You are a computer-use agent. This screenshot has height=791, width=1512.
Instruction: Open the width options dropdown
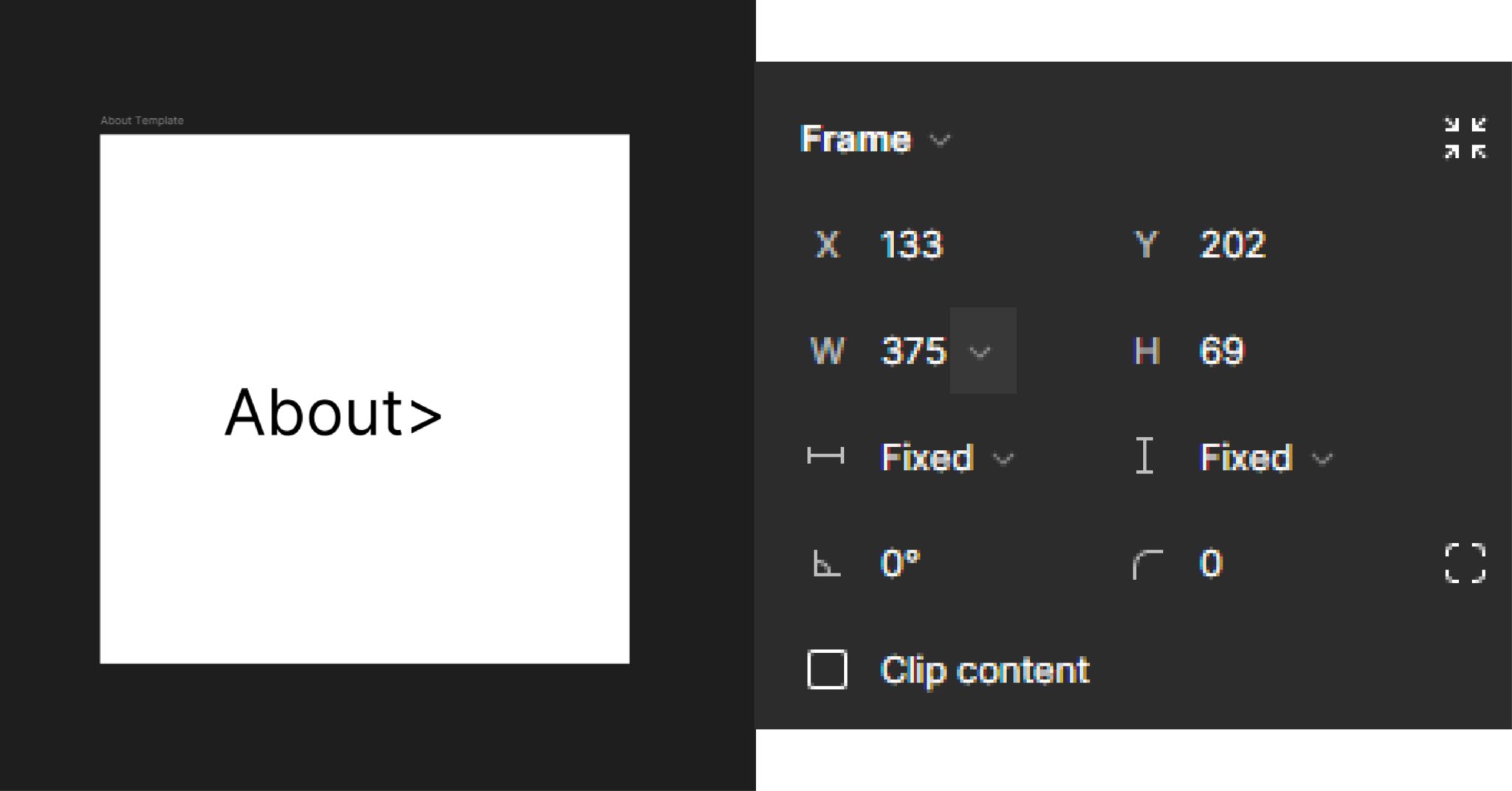pos(982,353)
